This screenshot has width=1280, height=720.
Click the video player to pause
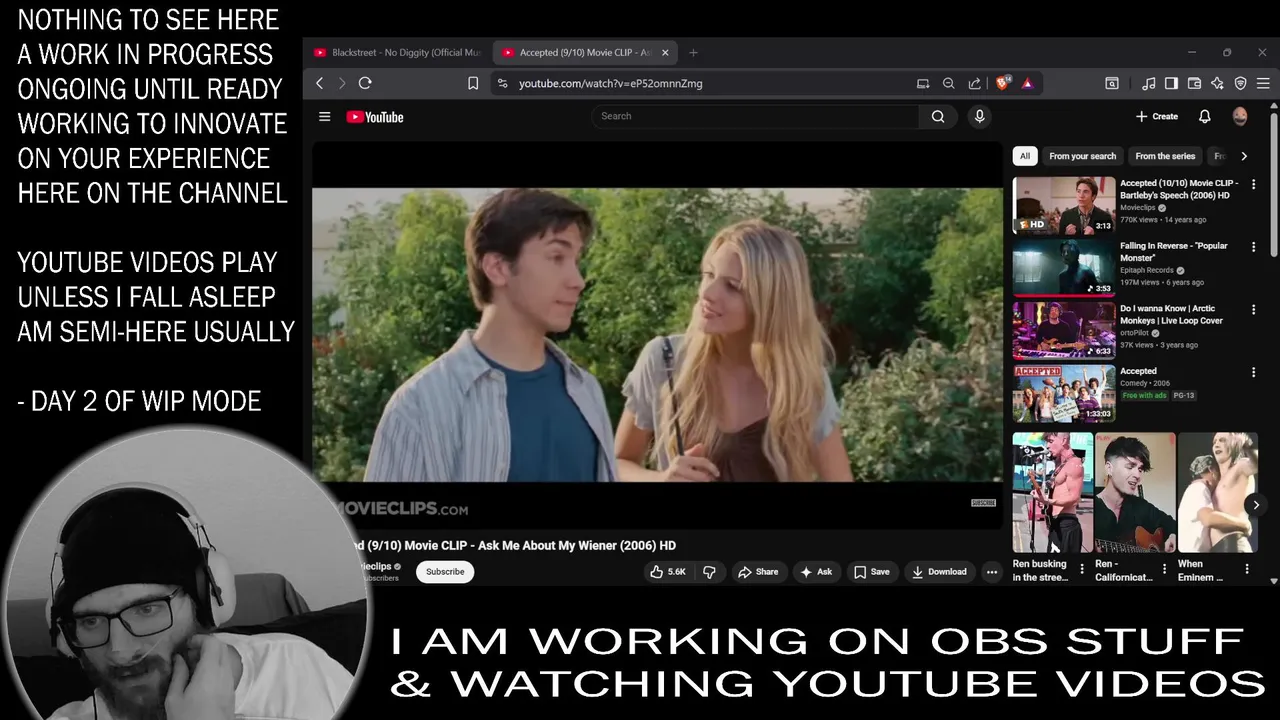657,335
